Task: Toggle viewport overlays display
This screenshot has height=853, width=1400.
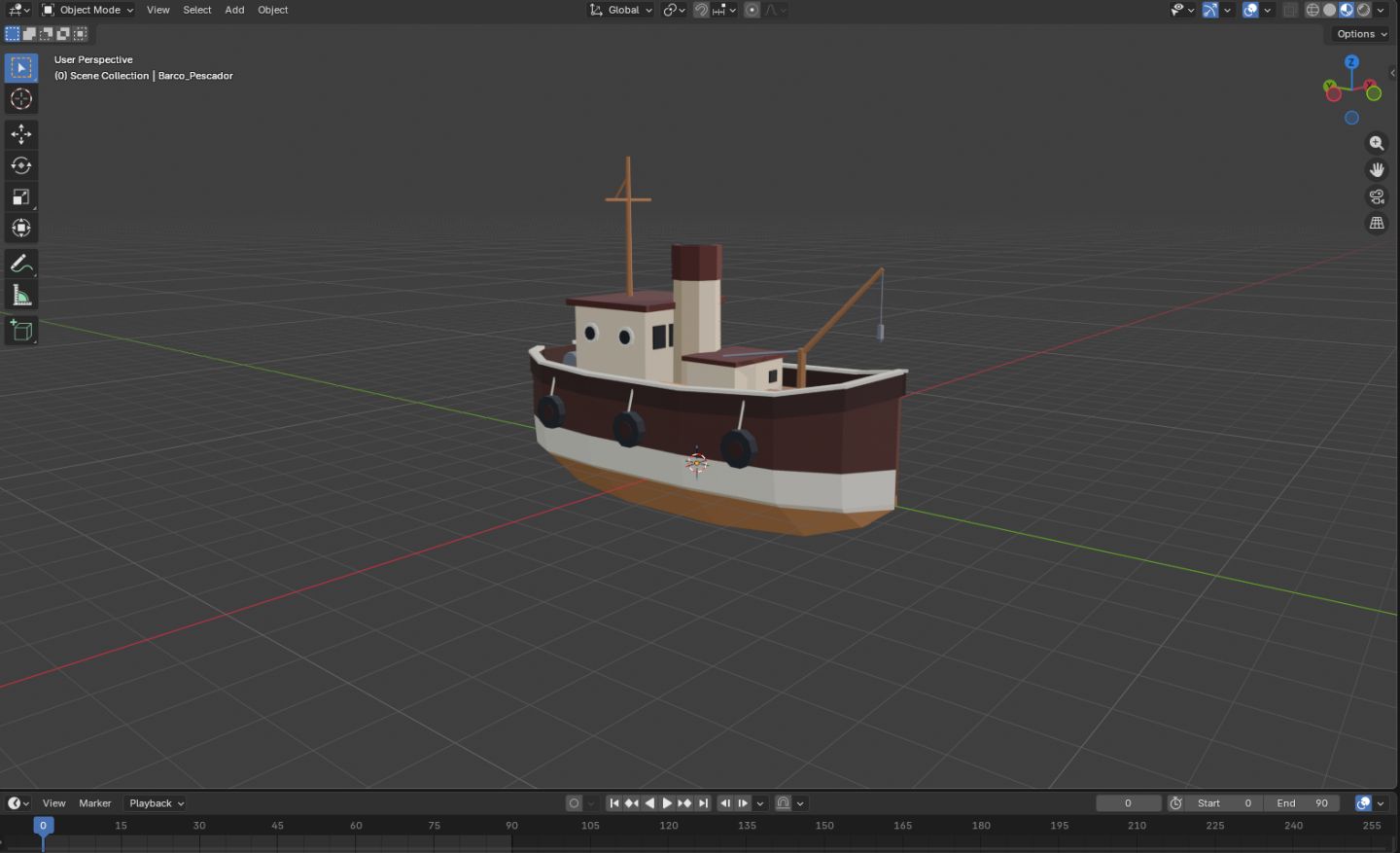Action: point(1251,10)
